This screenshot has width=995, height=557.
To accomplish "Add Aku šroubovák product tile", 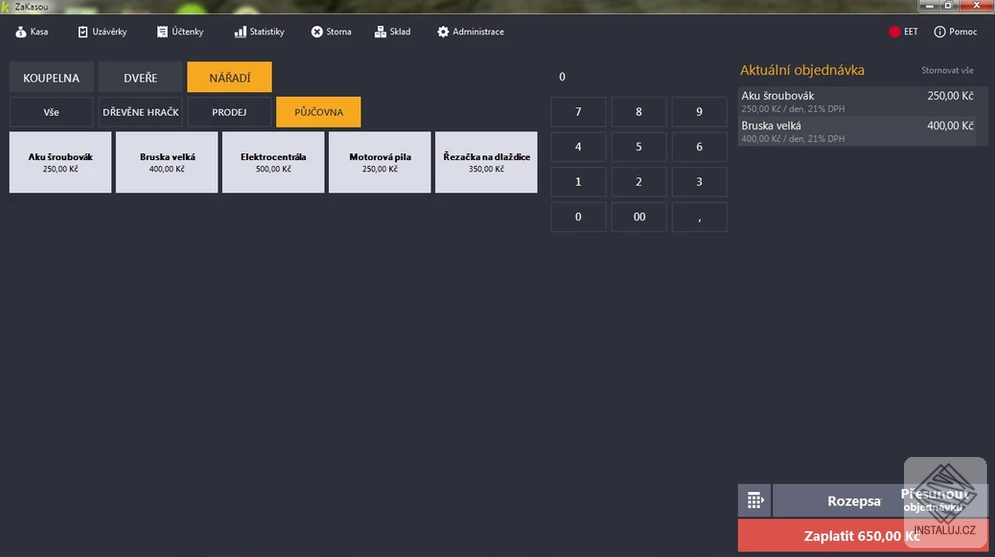I will pos(60,162).
